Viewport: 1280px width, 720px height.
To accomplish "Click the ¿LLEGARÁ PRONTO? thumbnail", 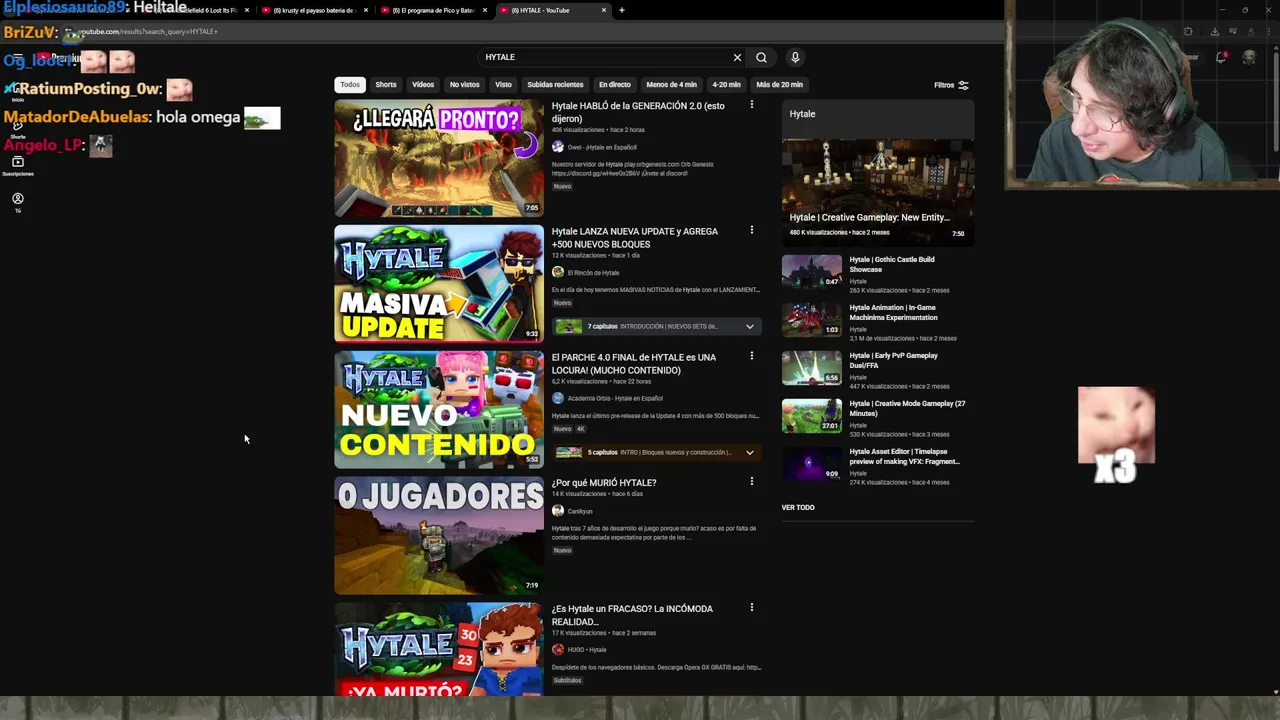I will 439,158.
